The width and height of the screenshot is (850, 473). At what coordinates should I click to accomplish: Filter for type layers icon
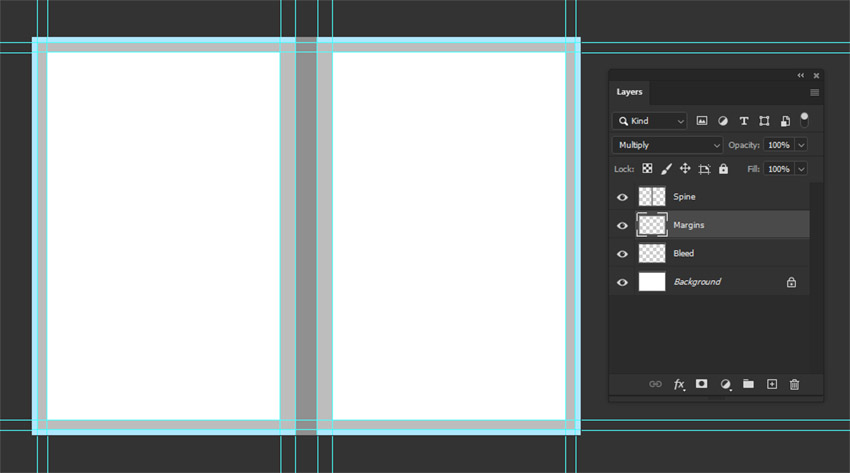click(x=744, y=121)
